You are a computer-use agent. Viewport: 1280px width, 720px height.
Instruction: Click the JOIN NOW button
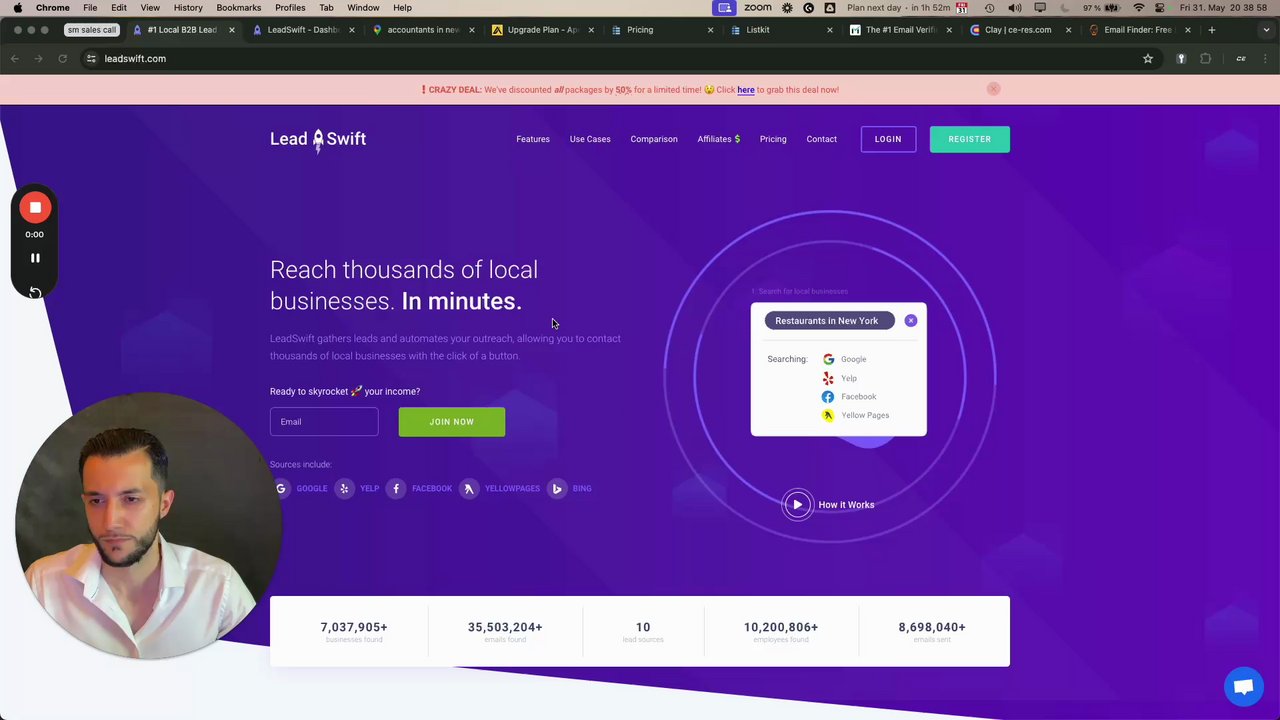coord(452,422)
